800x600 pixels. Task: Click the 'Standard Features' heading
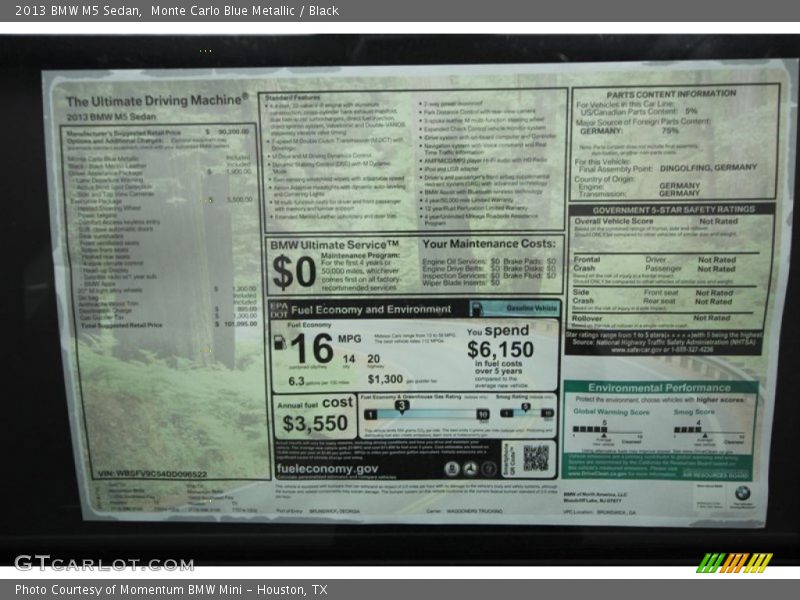click(292, 97)
